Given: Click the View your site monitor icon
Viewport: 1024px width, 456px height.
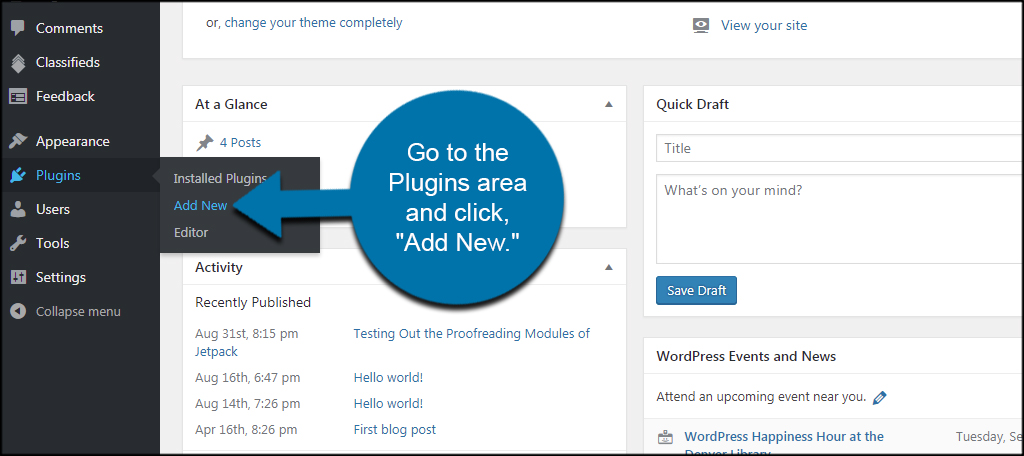Looking at the screenshot, I should [701, 26].
